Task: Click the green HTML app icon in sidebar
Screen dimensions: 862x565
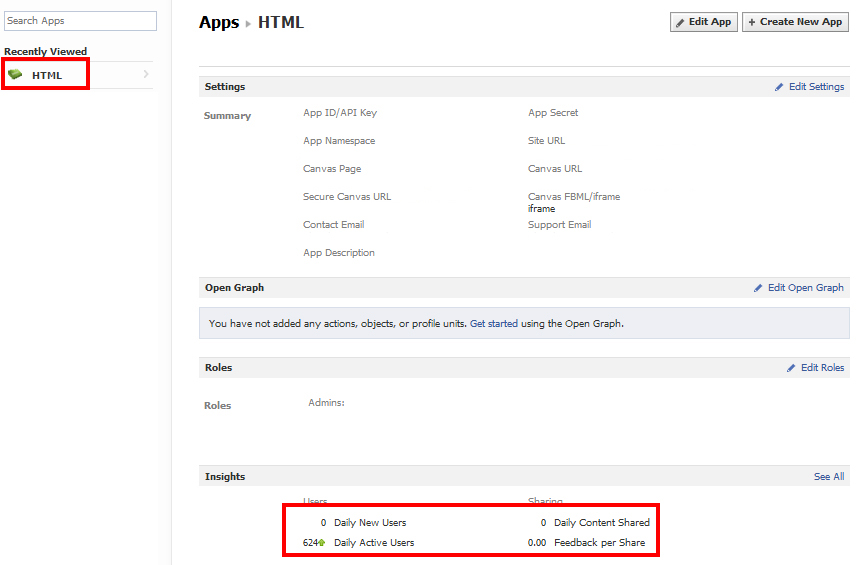Action: (x=15, y=74)
